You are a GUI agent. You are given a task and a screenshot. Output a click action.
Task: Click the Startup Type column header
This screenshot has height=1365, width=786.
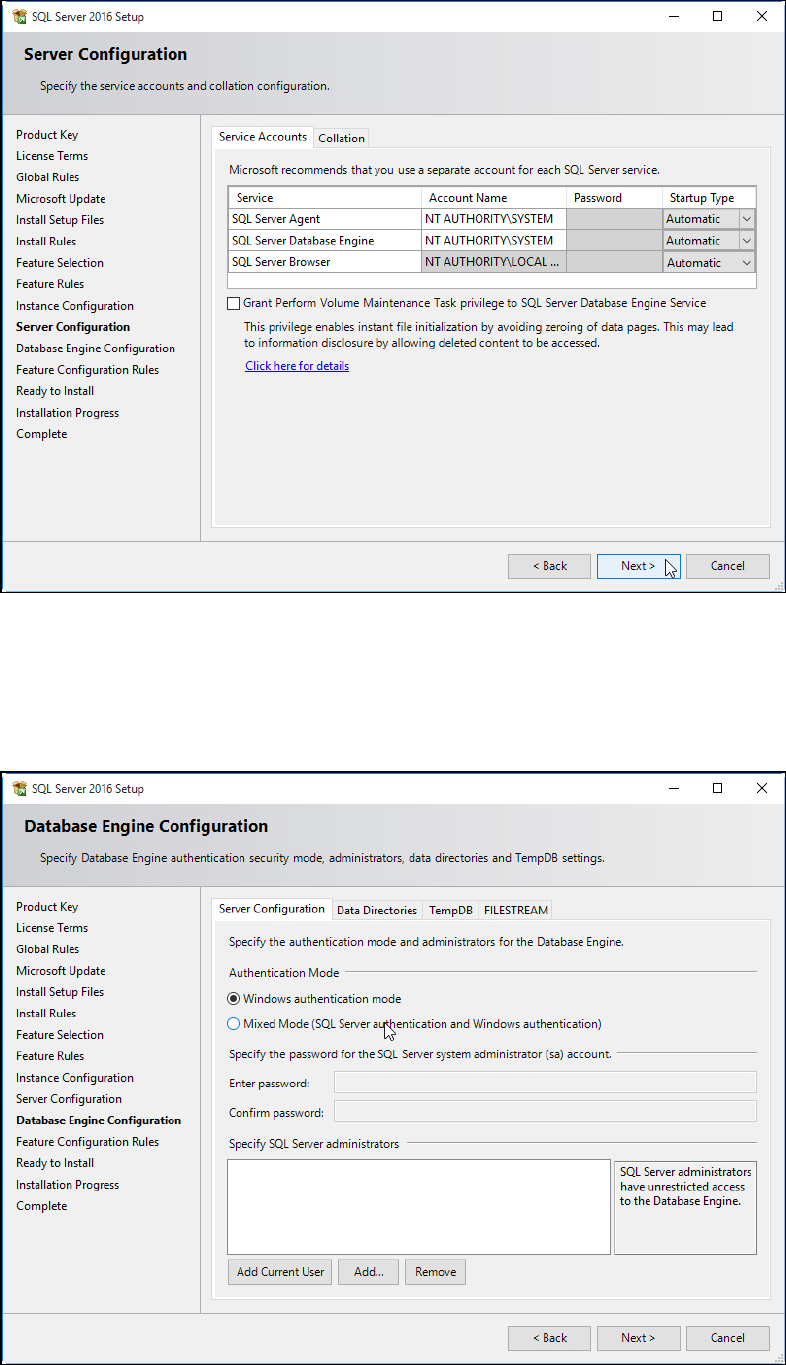[709, 198]
